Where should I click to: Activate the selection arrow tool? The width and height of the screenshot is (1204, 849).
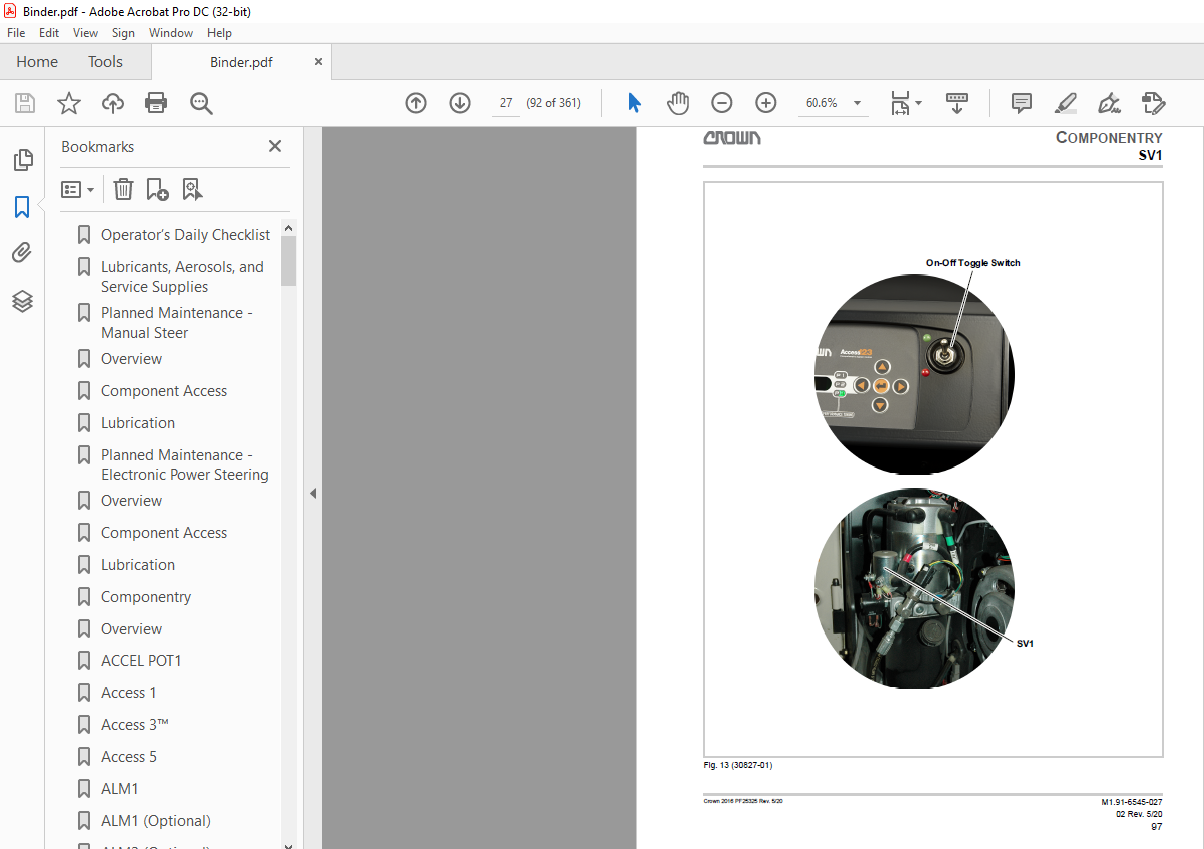point(634,103)
